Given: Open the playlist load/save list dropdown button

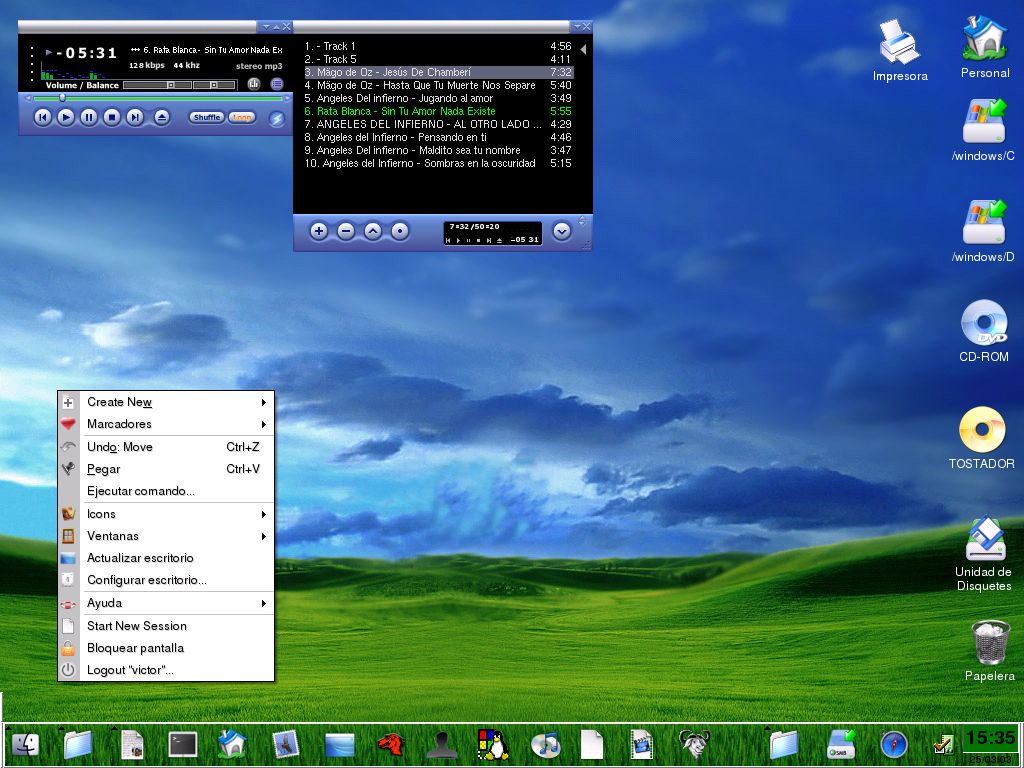Looking at the screenshot, I should click(562, 231).
